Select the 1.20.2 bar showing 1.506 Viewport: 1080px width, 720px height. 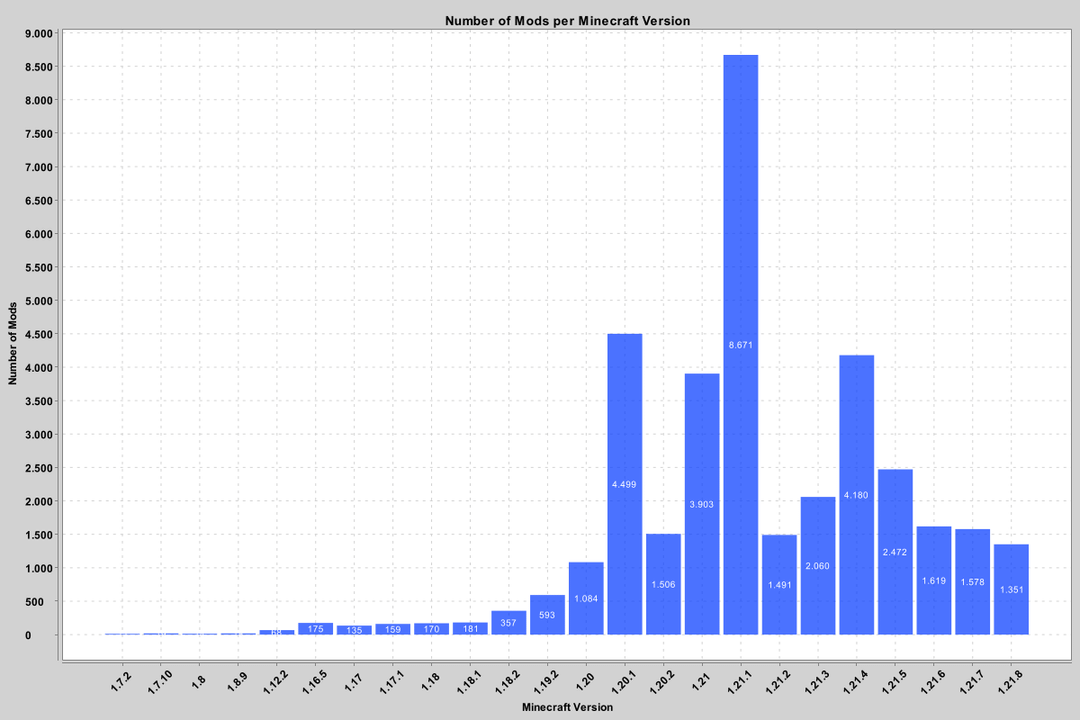coord(663,584)
